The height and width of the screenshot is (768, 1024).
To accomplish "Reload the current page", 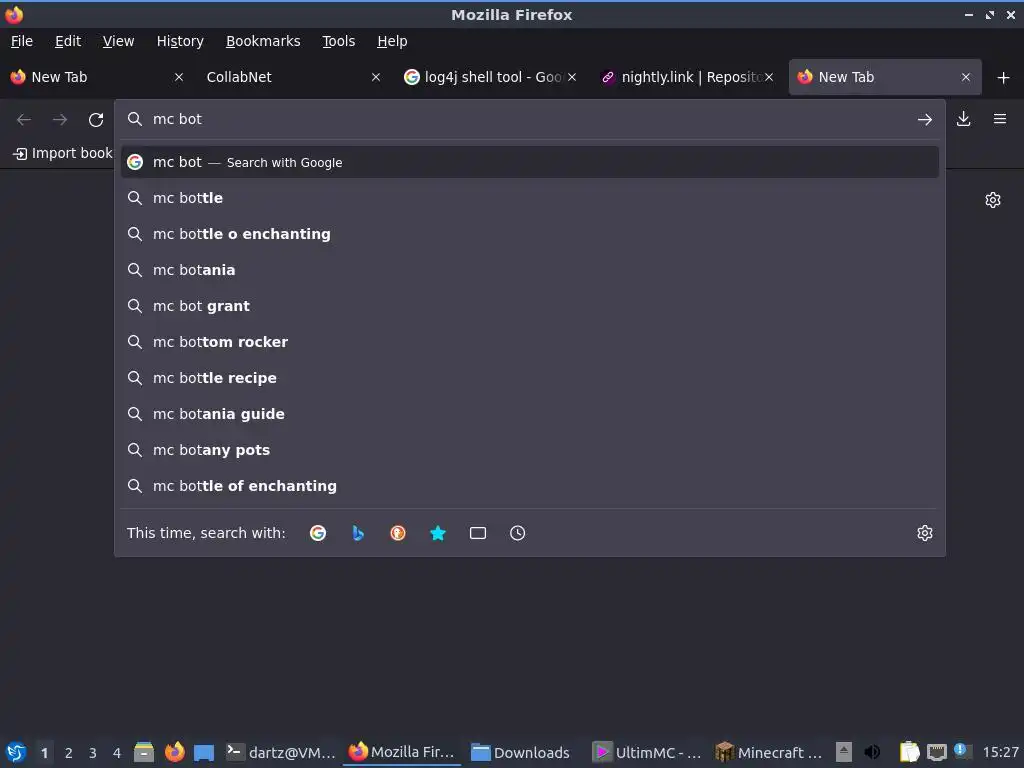I will pyautogui.click(x=96, y=120).
